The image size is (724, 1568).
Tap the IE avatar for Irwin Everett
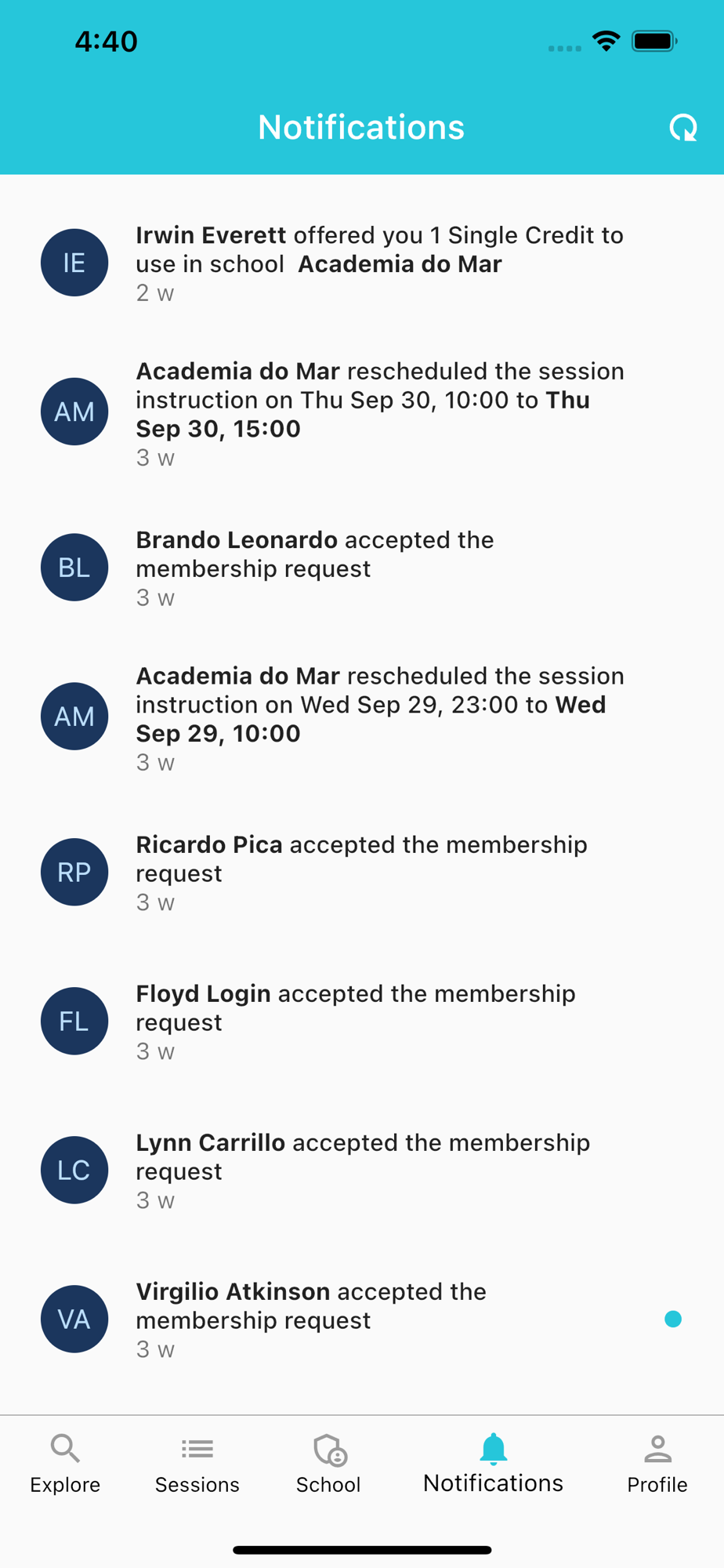pos(74,263)
